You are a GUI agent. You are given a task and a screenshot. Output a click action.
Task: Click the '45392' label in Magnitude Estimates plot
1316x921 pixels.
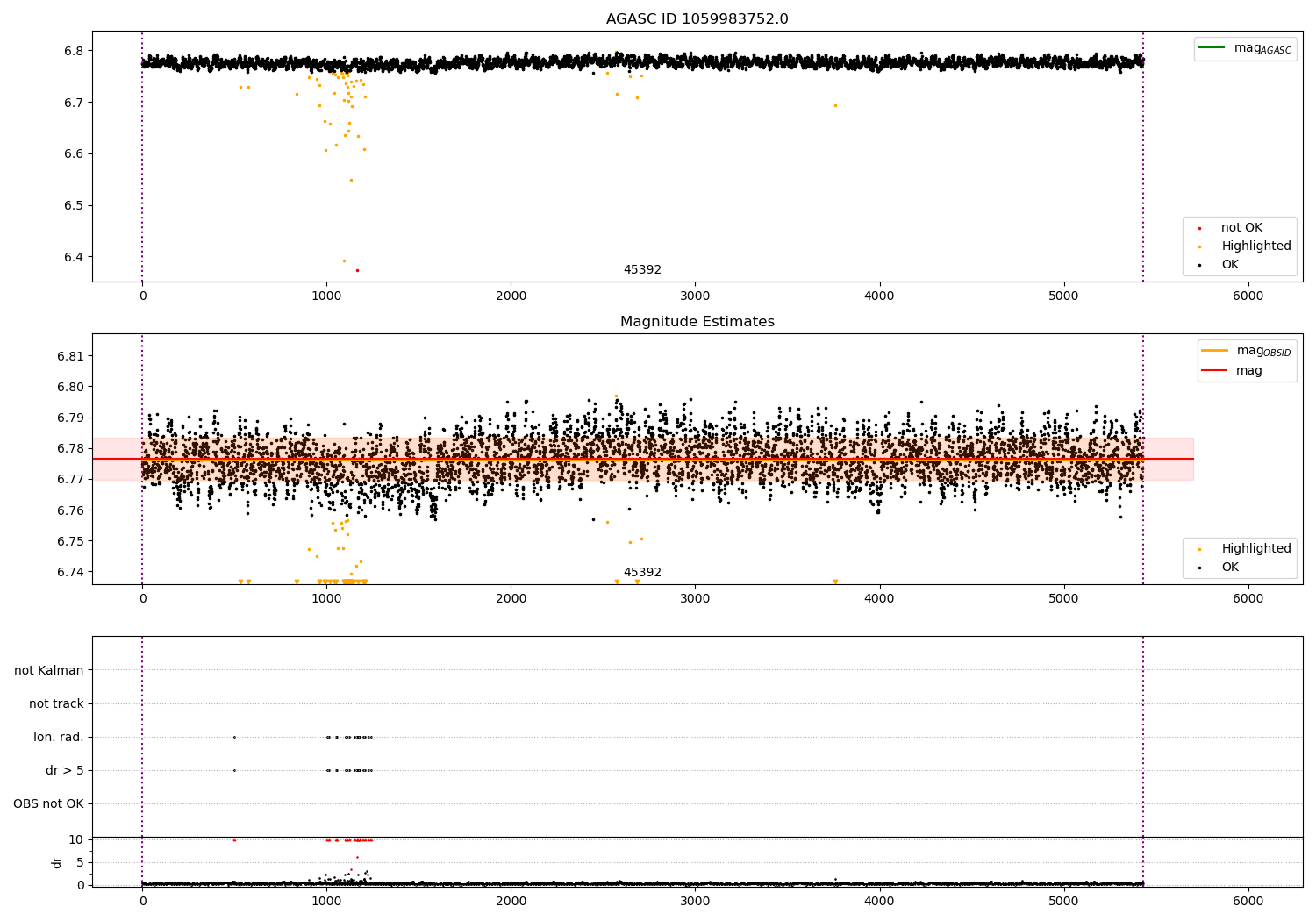pyautogui.click(x=642, y=573)
